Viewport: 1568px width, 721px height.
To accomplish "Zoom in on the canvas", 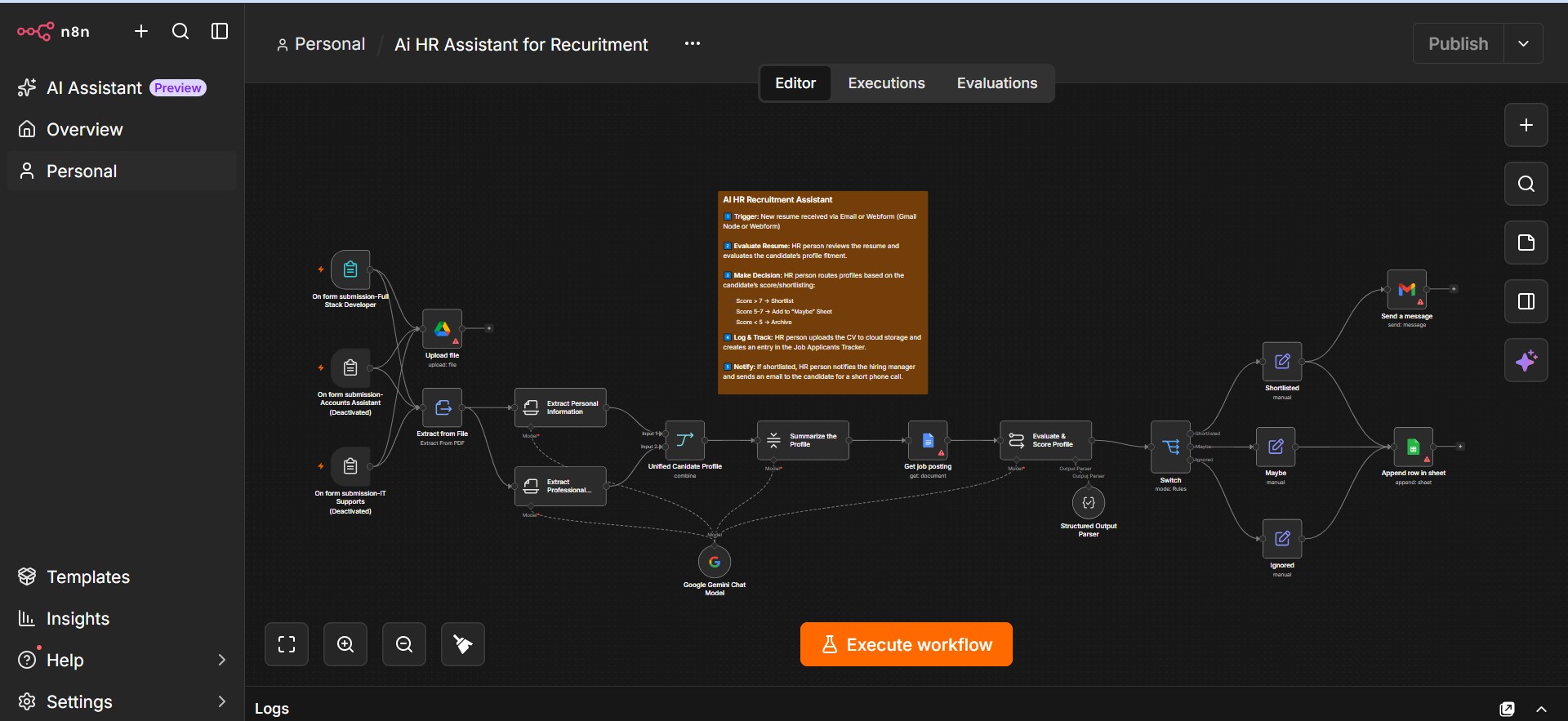I will tap(345, 644).
